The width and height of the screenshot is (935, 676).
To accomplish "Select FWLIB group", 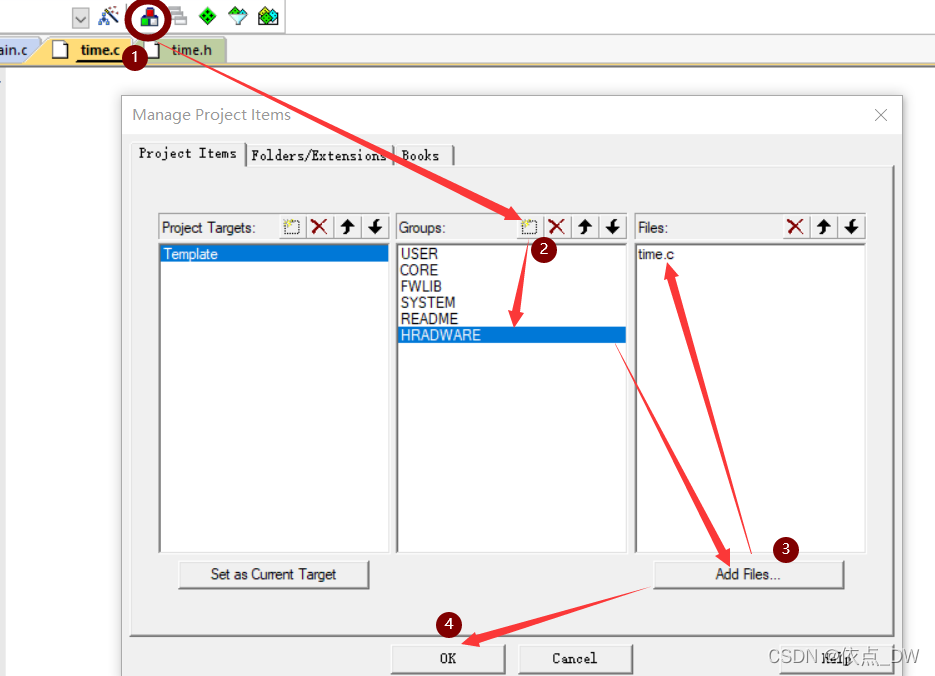I will pos(512,286).
